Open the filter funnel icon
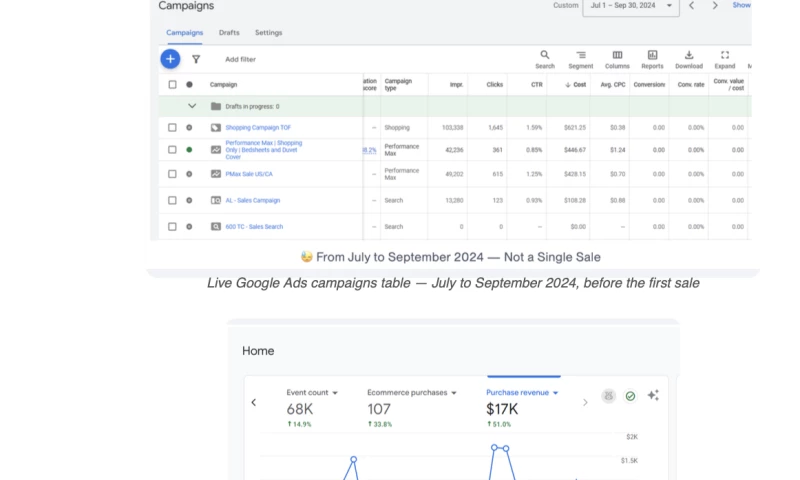800x480 pixels. pyautogui.click(x=196, y=59)
